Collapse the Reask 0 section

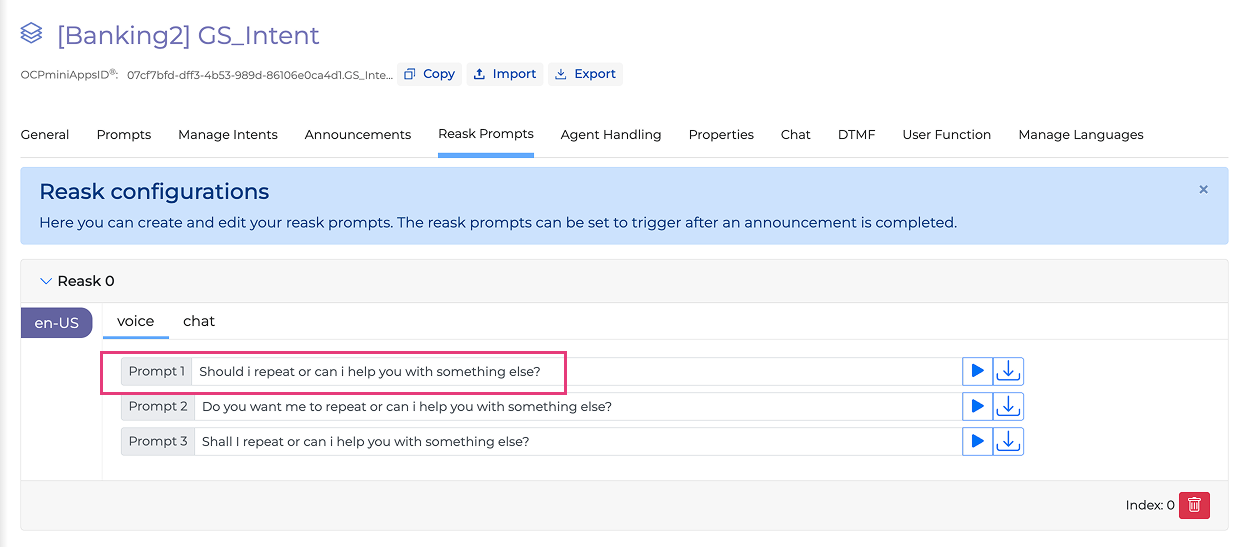click(x=45, y=281)
